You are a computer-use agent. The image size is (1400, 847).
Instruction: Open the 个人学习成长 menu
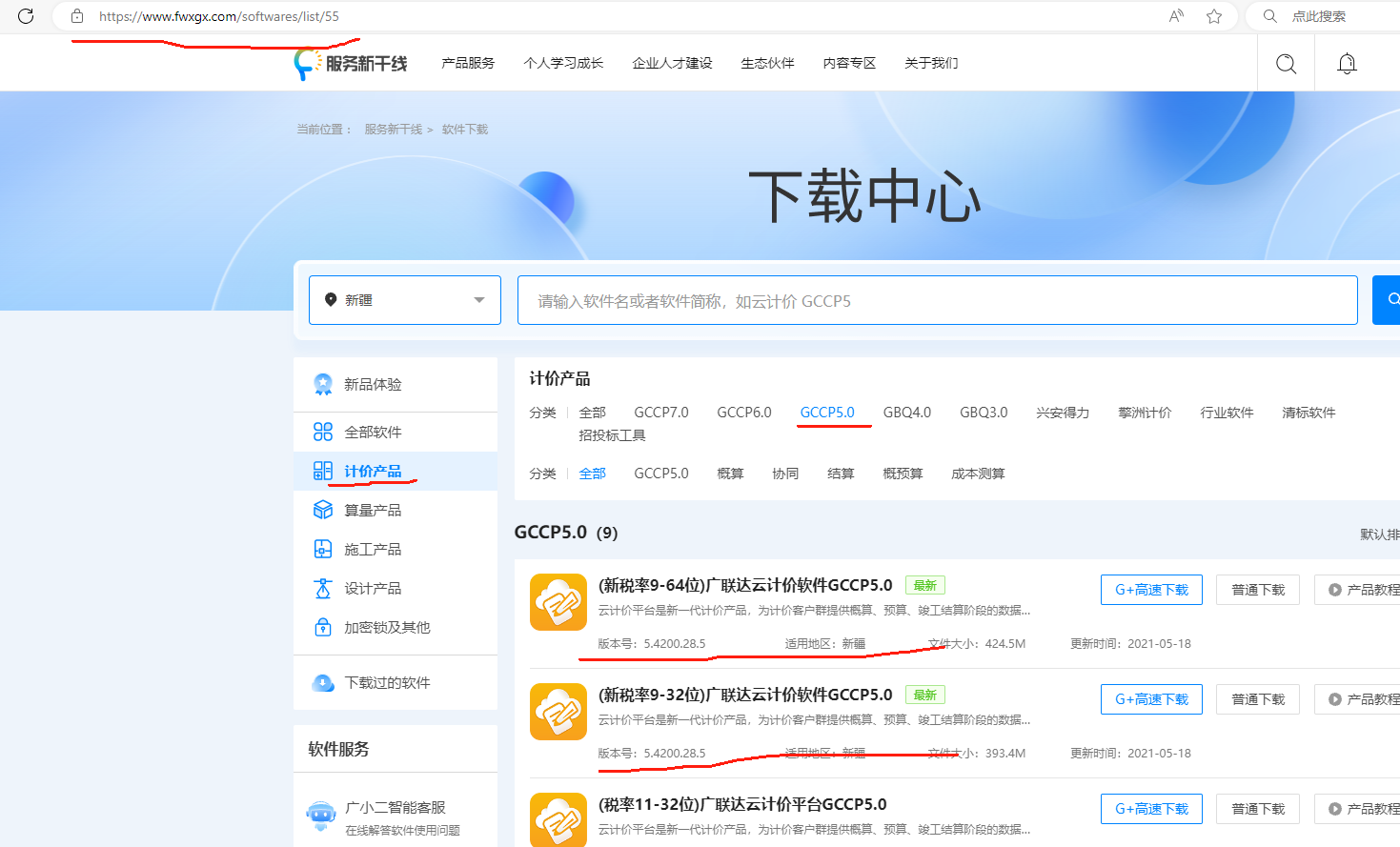[x=563, y=63]
